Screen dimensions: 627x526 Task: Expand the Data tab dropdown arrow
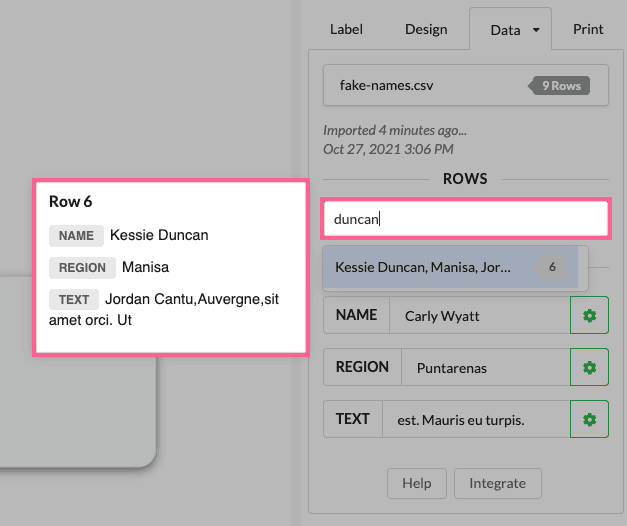[x=536, y=30]
